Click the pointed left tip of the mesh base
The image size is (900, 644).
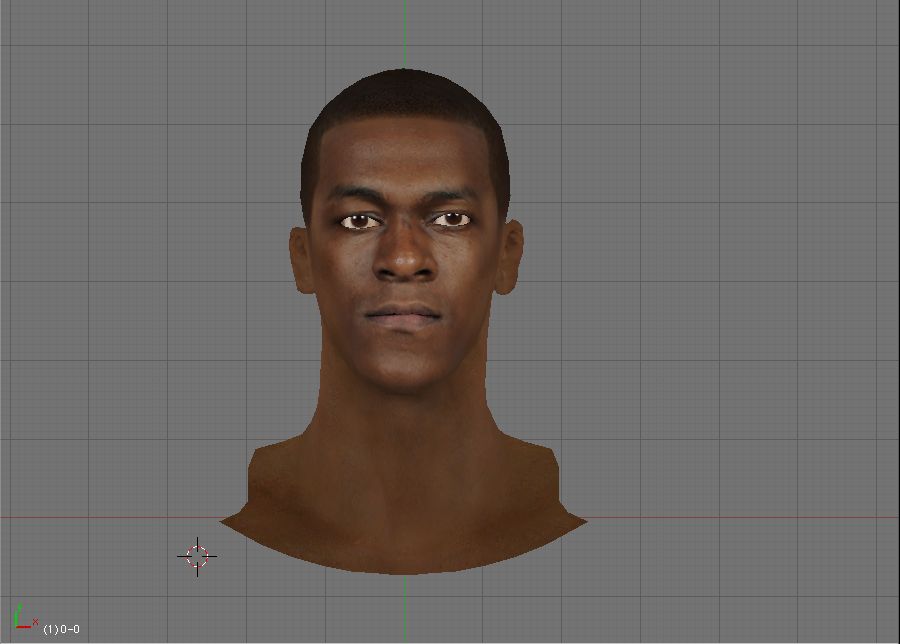coord(223,520)
